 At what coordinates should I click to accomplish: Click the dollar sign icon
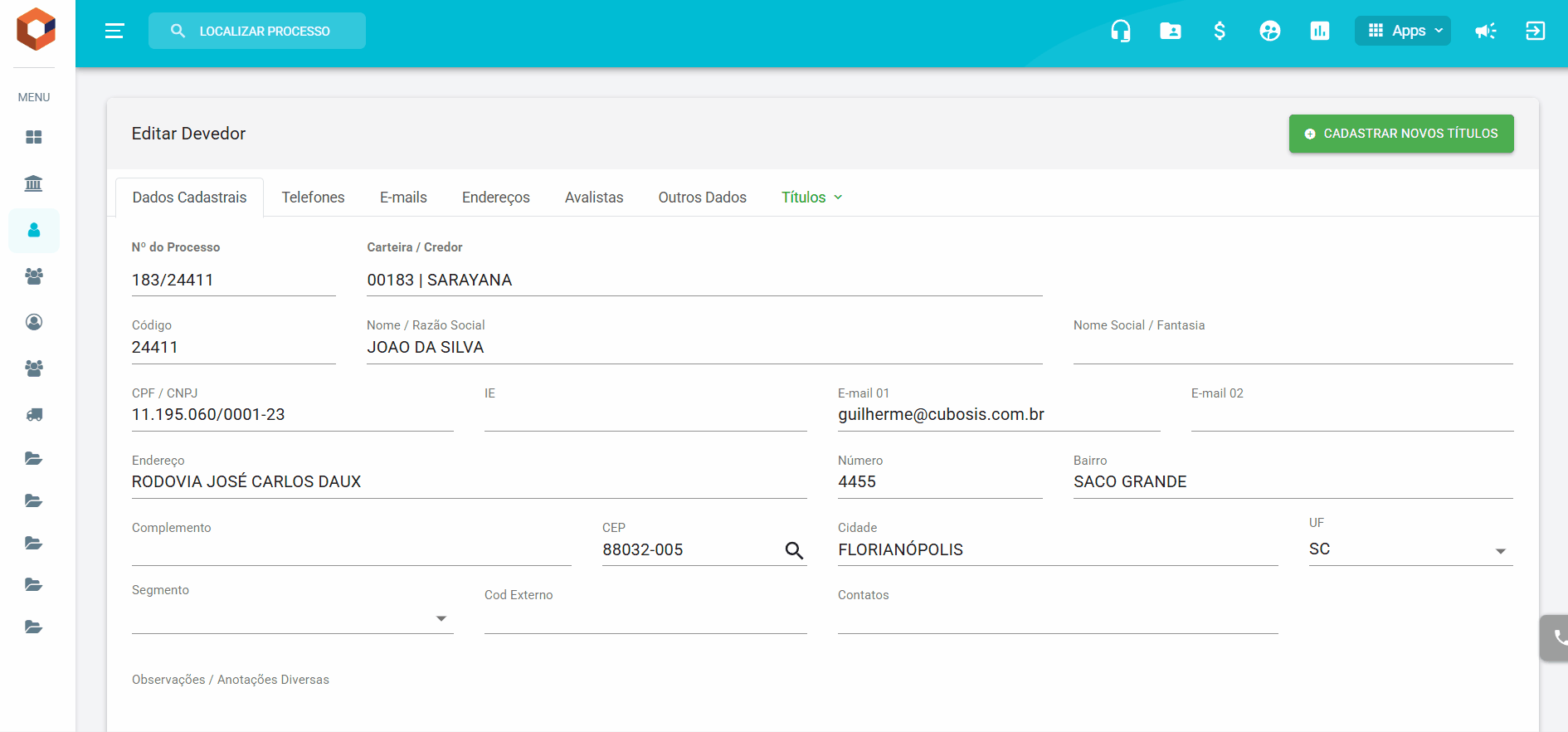(x=1220, y=31)
